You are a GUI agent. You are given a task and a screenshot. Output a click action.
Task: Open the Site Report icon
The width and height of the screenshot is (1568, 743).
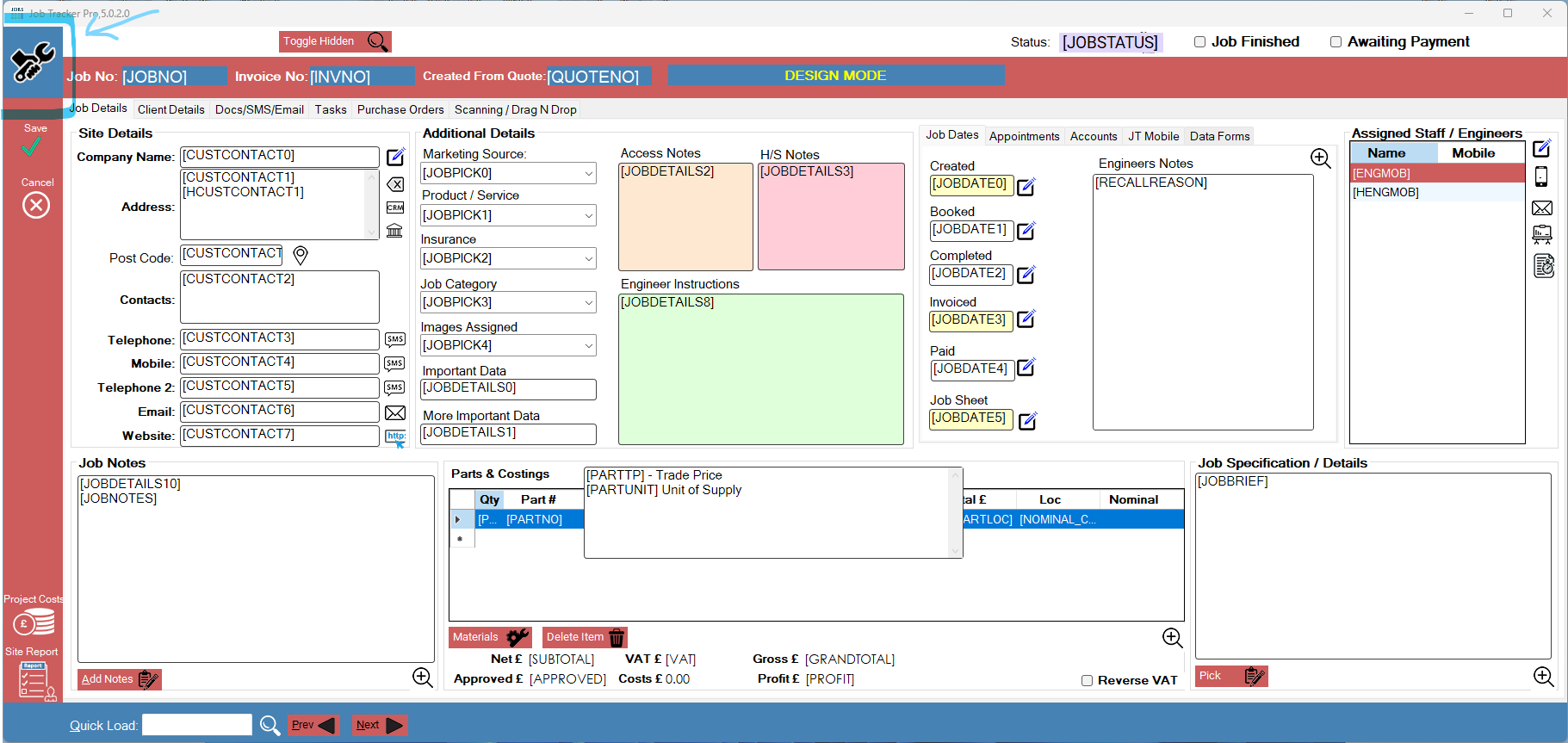[35, 681]
